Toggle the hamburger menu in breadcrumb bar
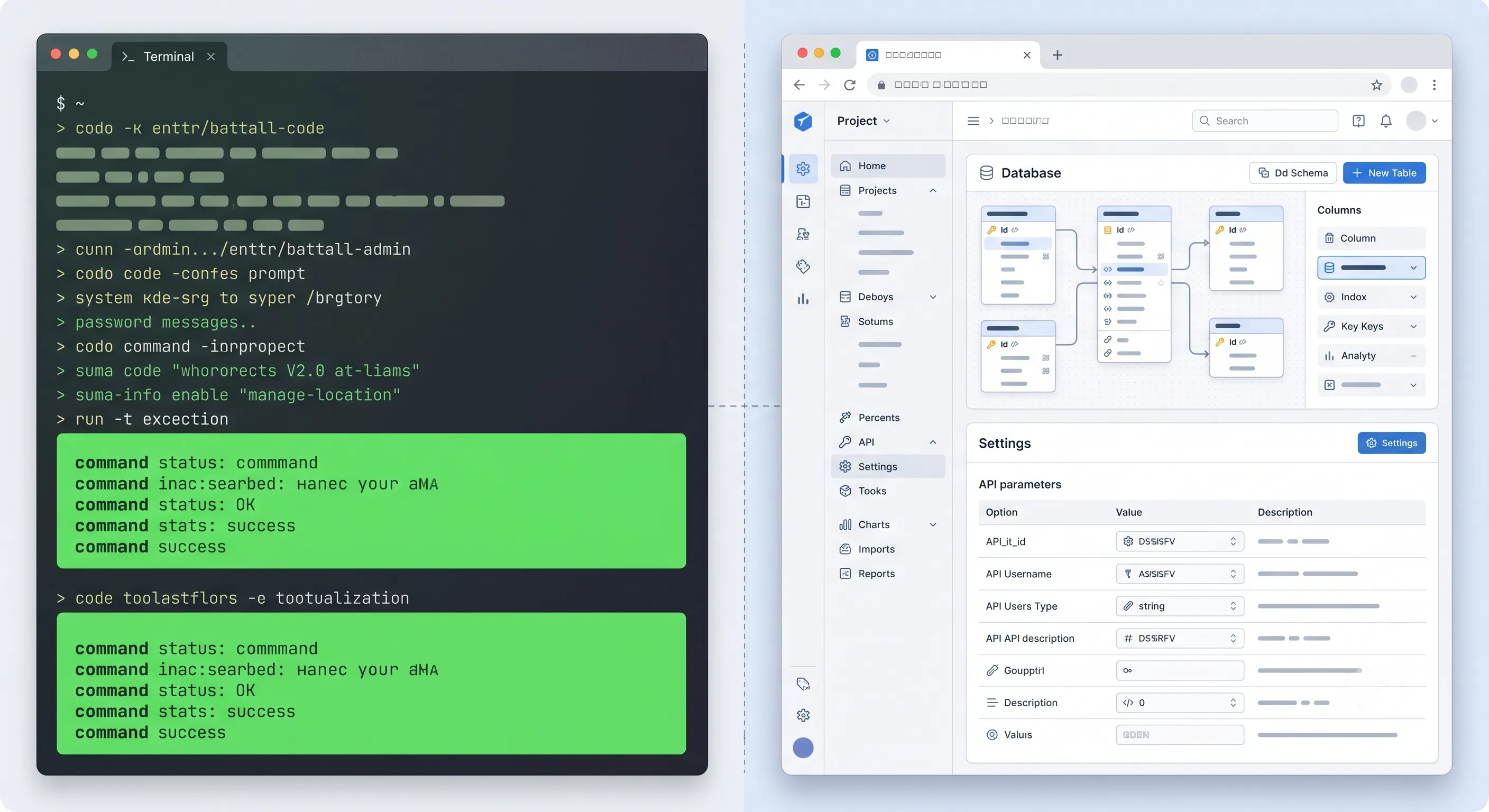 (x=973, y=121)
